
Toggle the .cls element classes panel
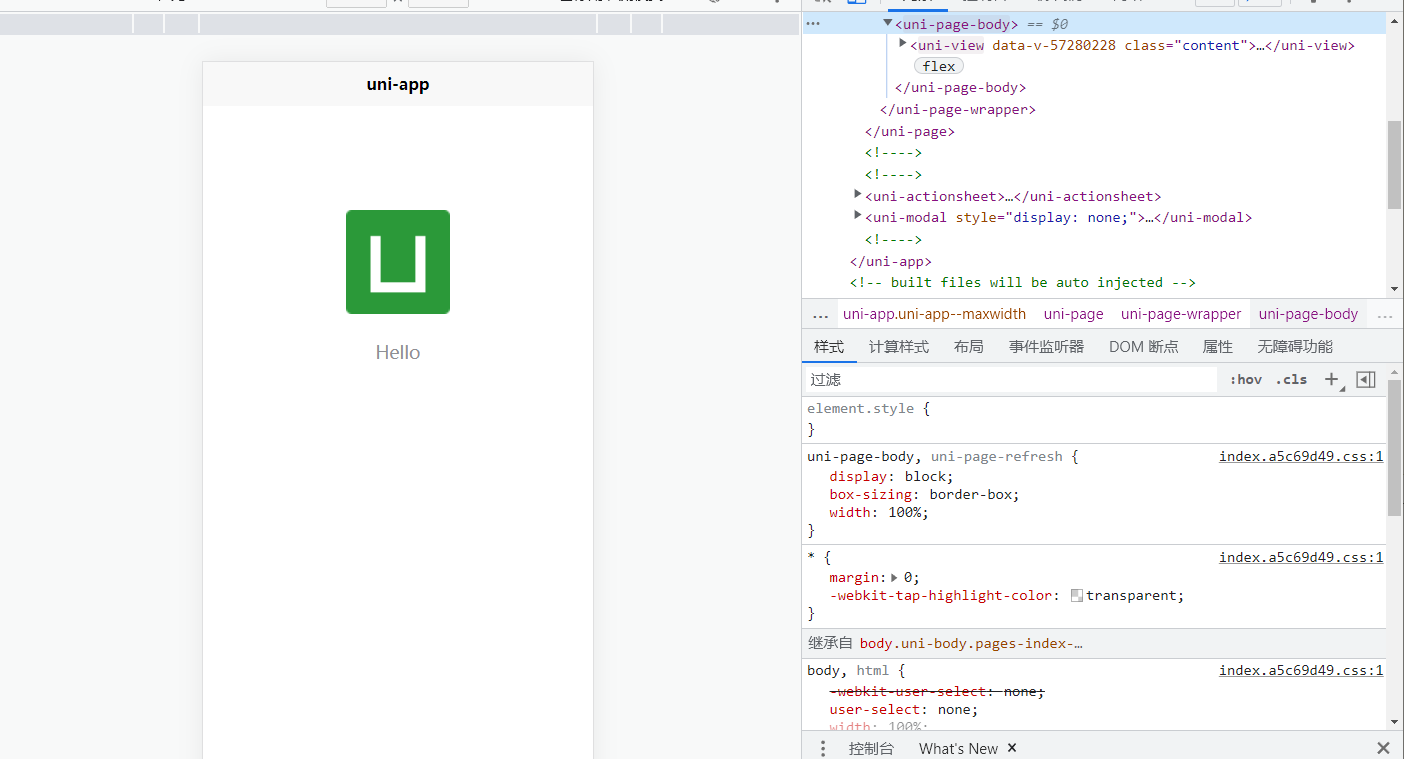(x=1291, y=380)
